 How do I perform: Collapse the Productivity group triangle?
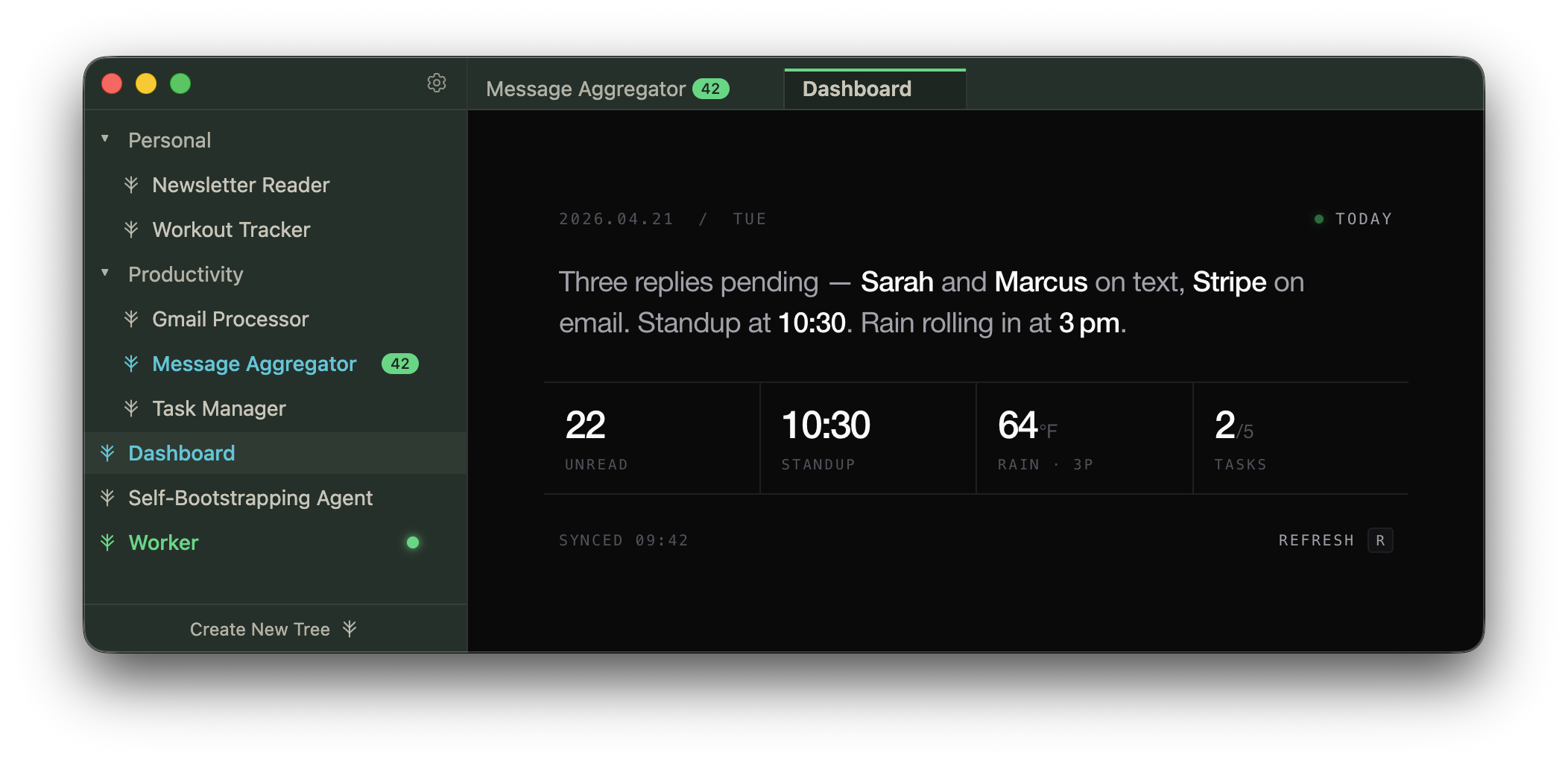[x=105, y=273]
